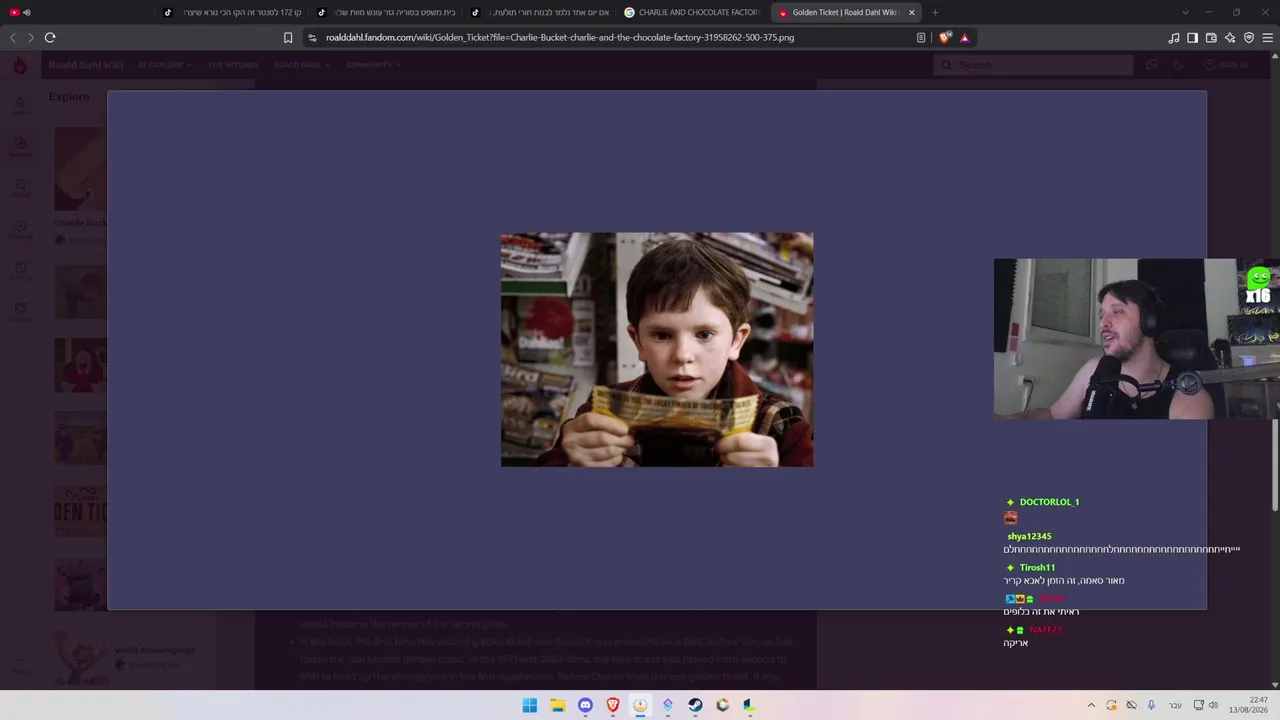Open the Leo AI assistant icon
The height and width of the screenshot is (720, 1280).
pos(1230,38)
